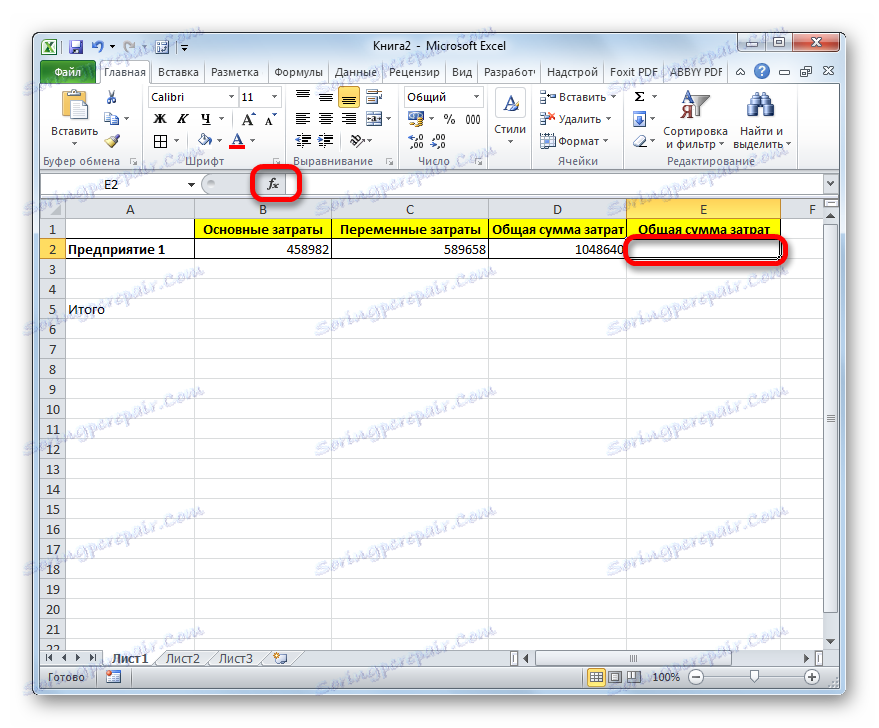Screen dimensions: 879x728
Task: Apply Bold formatting to selection
Action: (x=159, y=118)
